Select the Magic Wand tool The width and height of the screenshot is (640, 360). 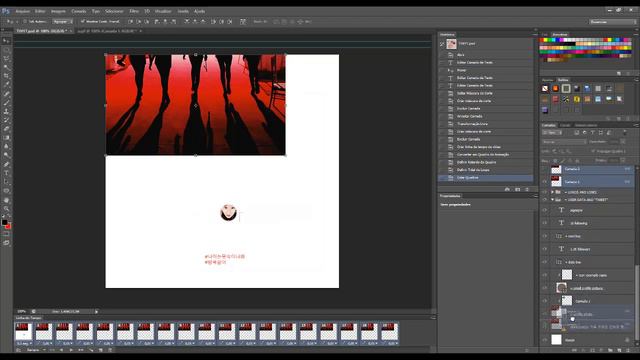6,67
